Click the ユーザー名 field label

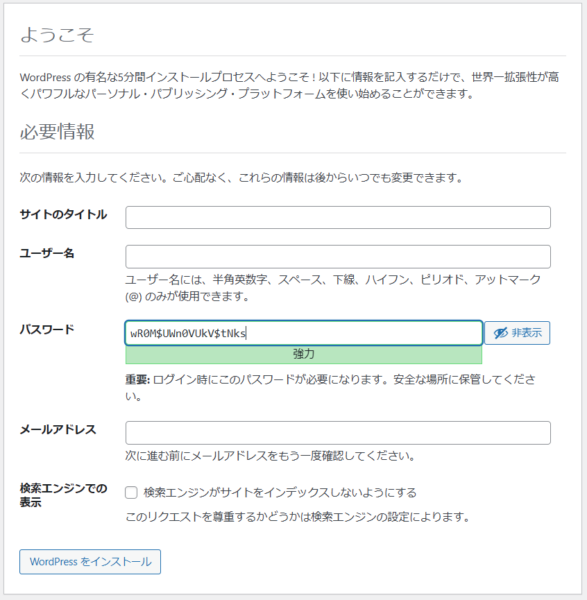(x=47, y=253)
